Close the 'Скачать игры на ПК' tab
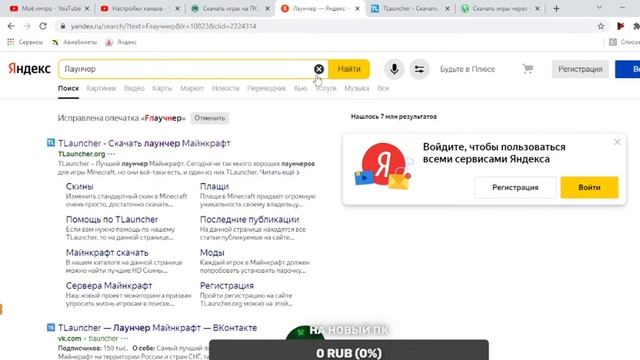 [267, 8]
